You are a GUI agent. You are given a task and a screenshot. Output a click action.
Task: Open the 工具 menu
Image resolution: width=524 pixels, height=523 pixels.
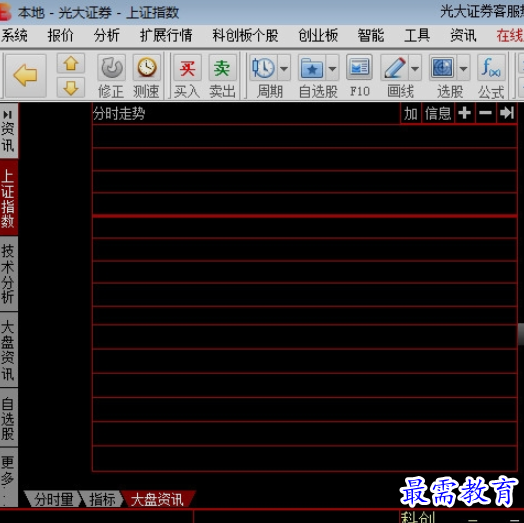[x=417, y=35]
